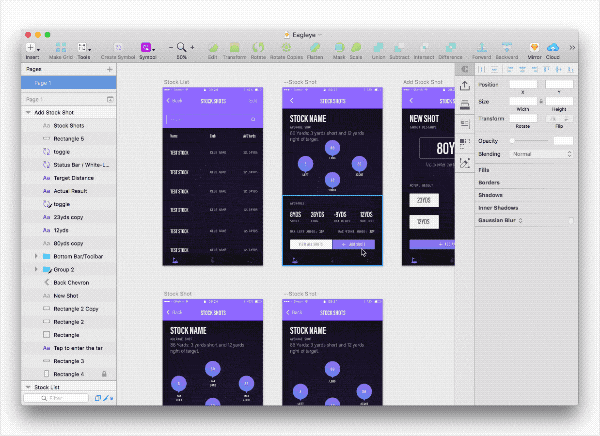Toggle the slice filter icon near Filter

point(107,398)
